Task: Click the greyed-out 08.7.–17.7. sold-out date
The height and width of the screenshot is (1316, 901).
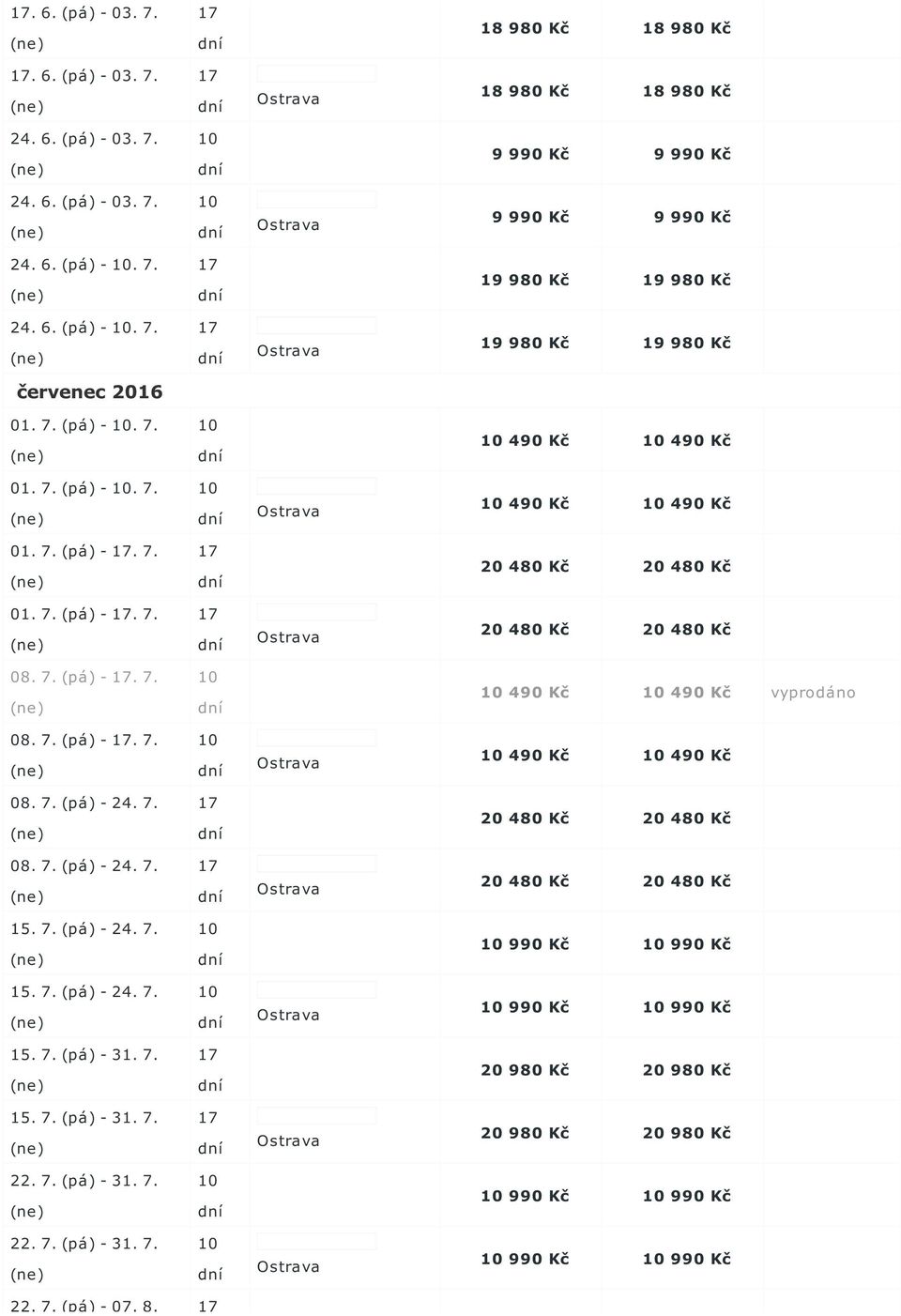Action: click(x=84, y=692)
